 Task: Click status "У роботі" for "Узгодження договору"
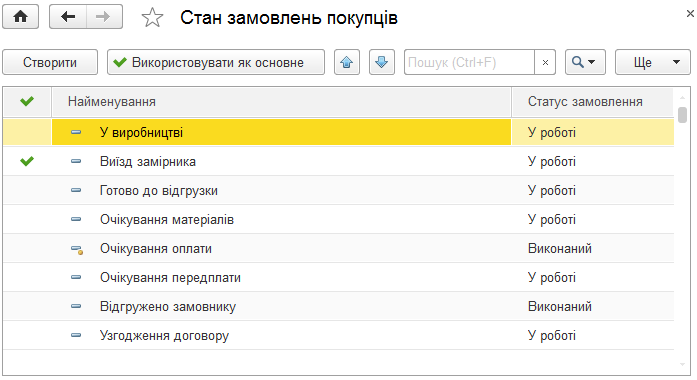point(552,336)
